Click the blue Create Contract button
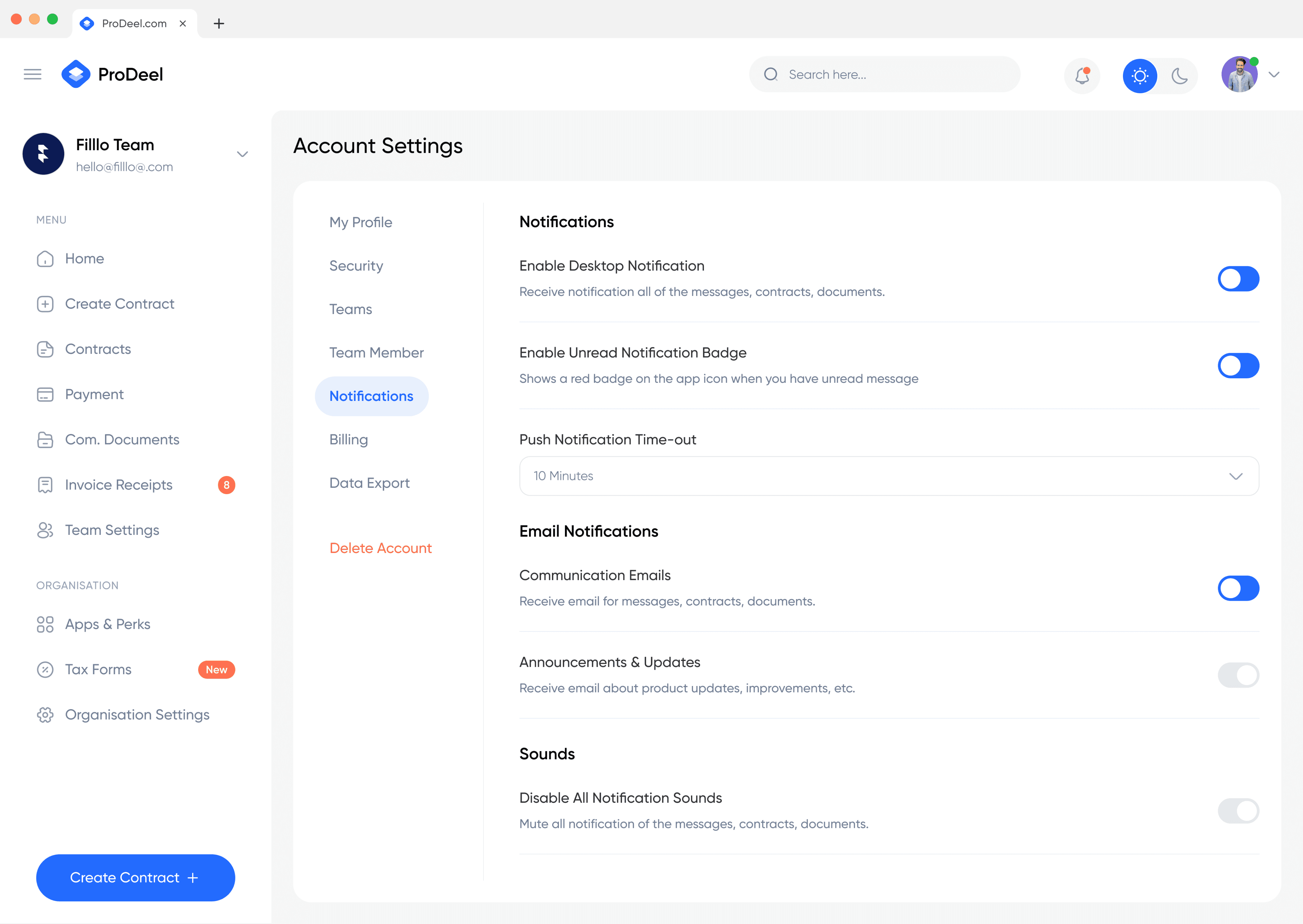Image resolution: width=1303 pixels, height=924 pixels. pos(136,878)
